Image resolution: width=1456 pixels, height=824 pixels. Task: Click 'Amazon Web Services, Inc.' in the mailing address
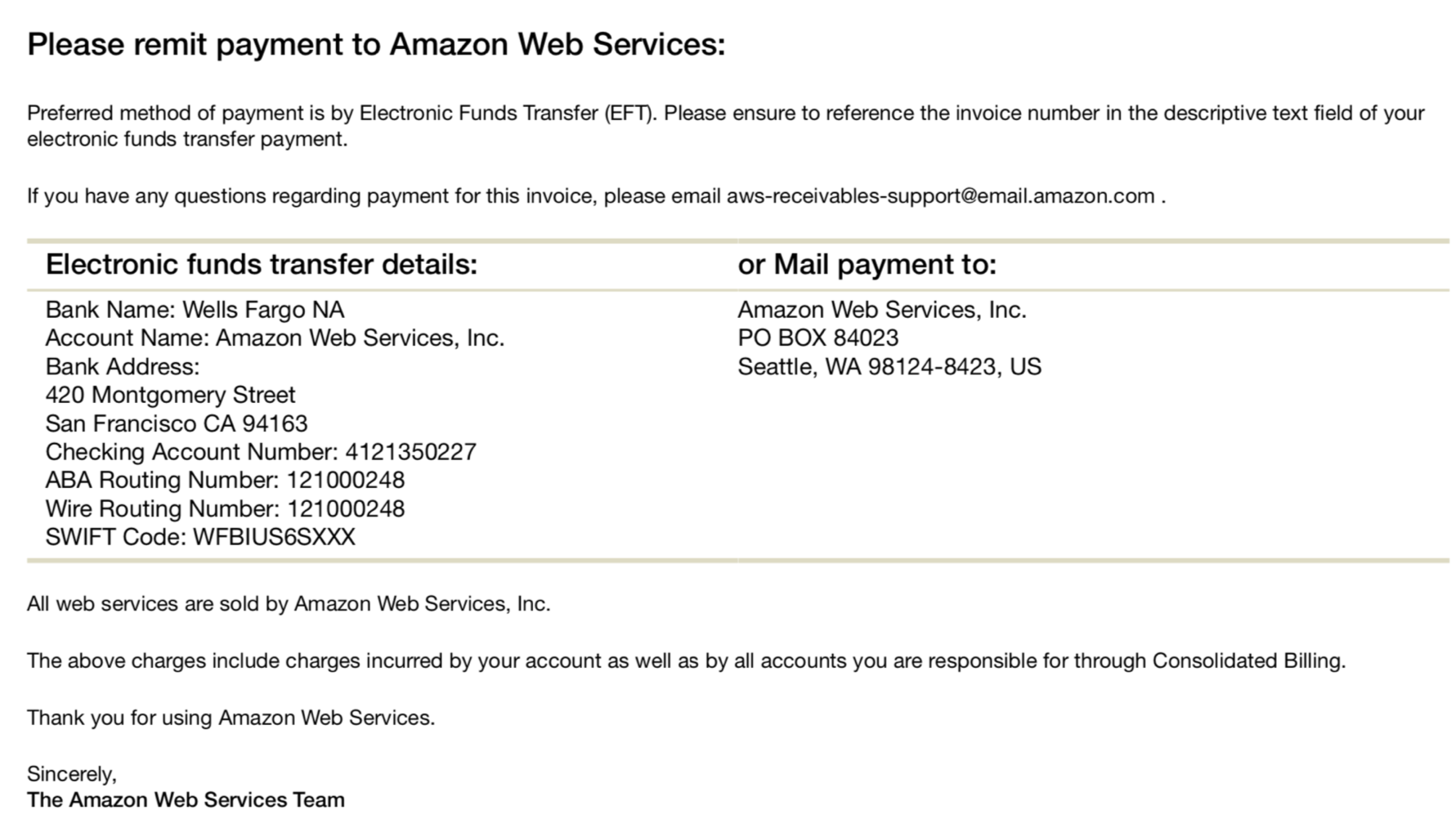881,310
